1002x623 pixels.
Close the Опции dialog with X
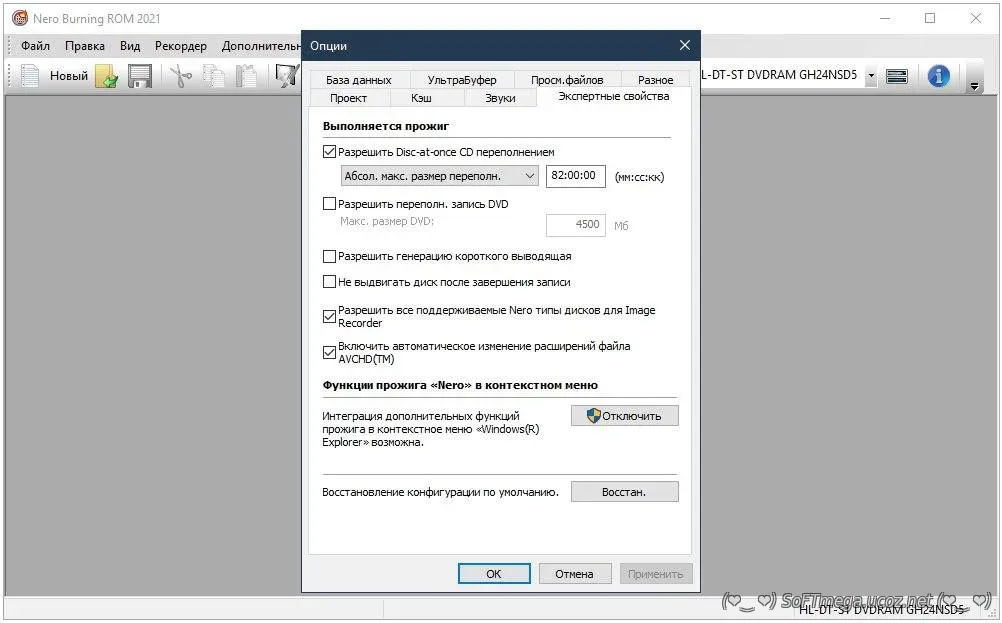pos(685,45)
